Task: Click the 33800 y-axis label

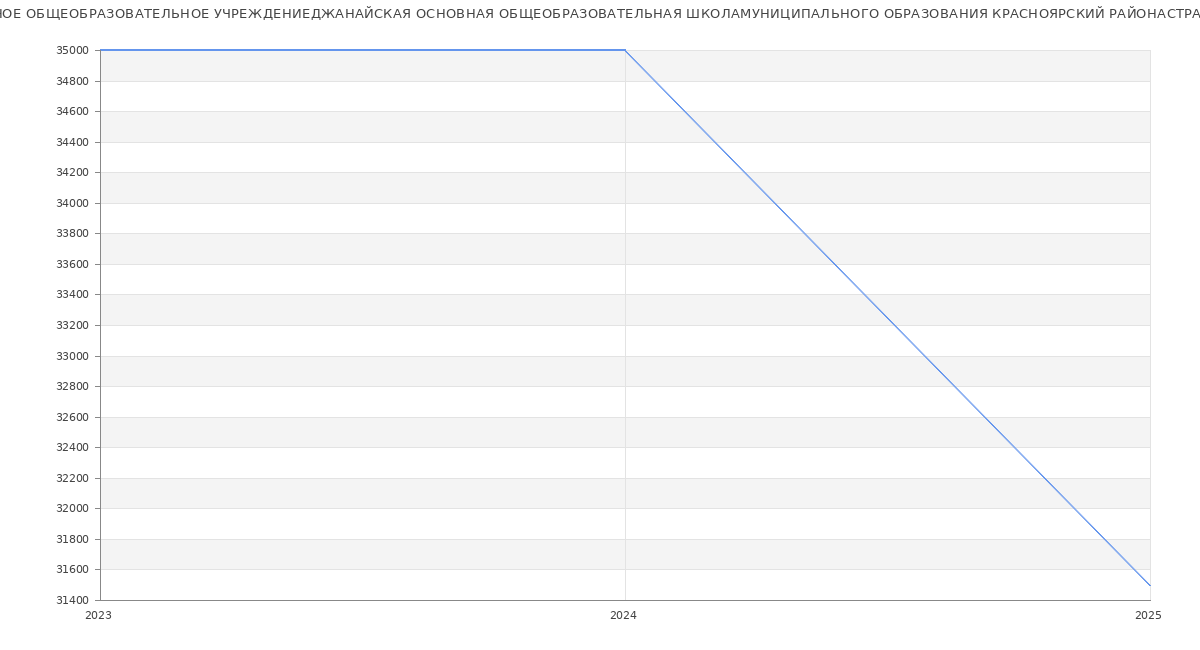Action: click(72, 233)
